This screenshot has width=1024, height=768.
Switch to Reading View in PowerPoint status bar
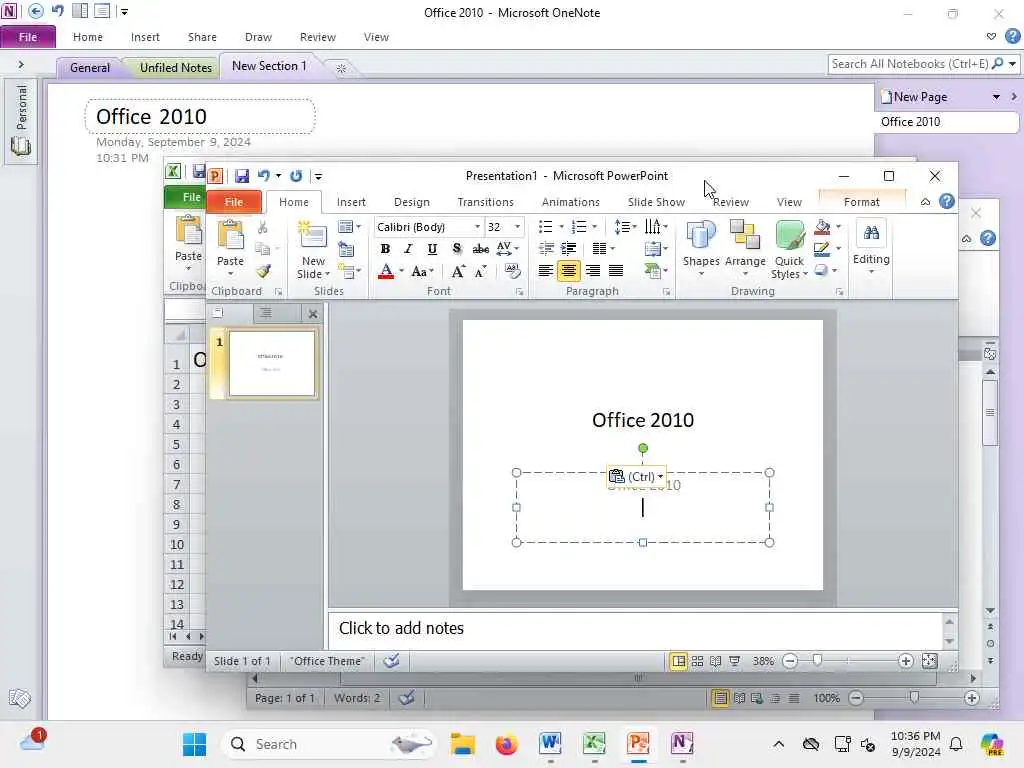point(716,661)
